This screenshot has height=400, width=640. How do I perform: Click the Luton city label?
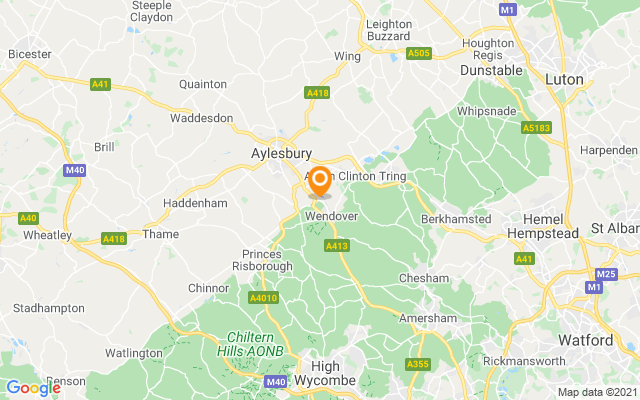coord(564,79)
